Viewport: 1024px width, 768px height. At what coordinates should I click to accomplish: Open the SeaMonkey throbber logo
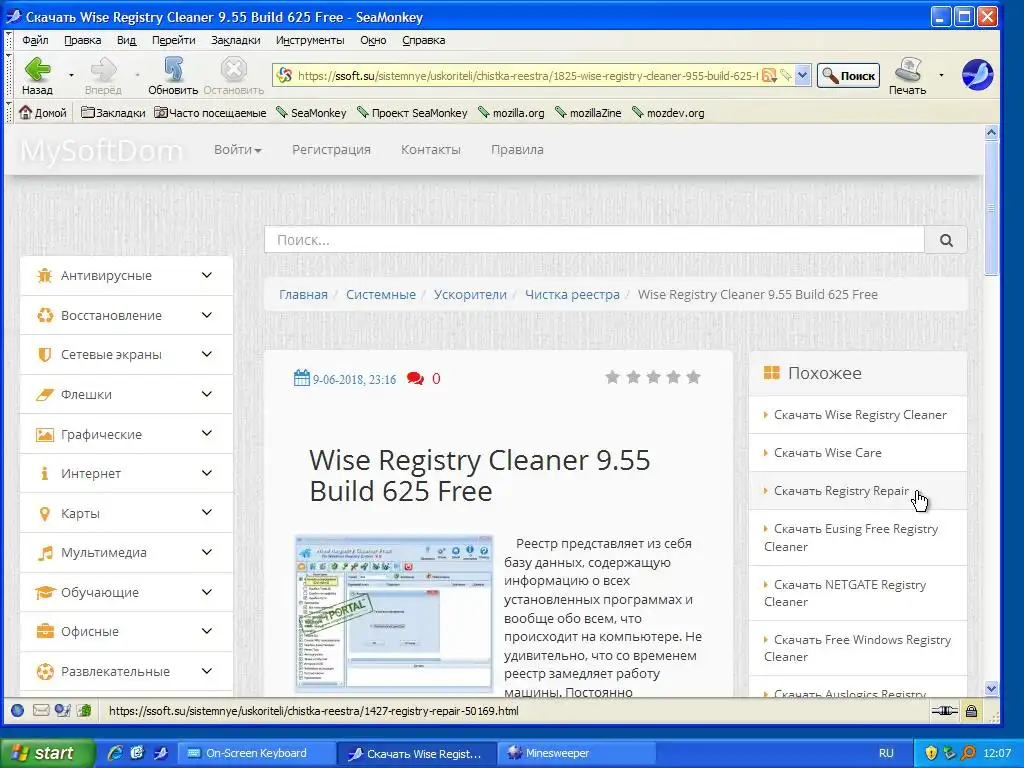point(977,74)
